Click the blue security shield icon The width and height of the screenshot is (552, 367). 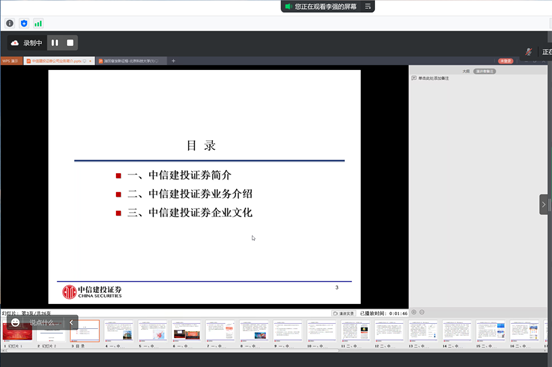(24, 24)
